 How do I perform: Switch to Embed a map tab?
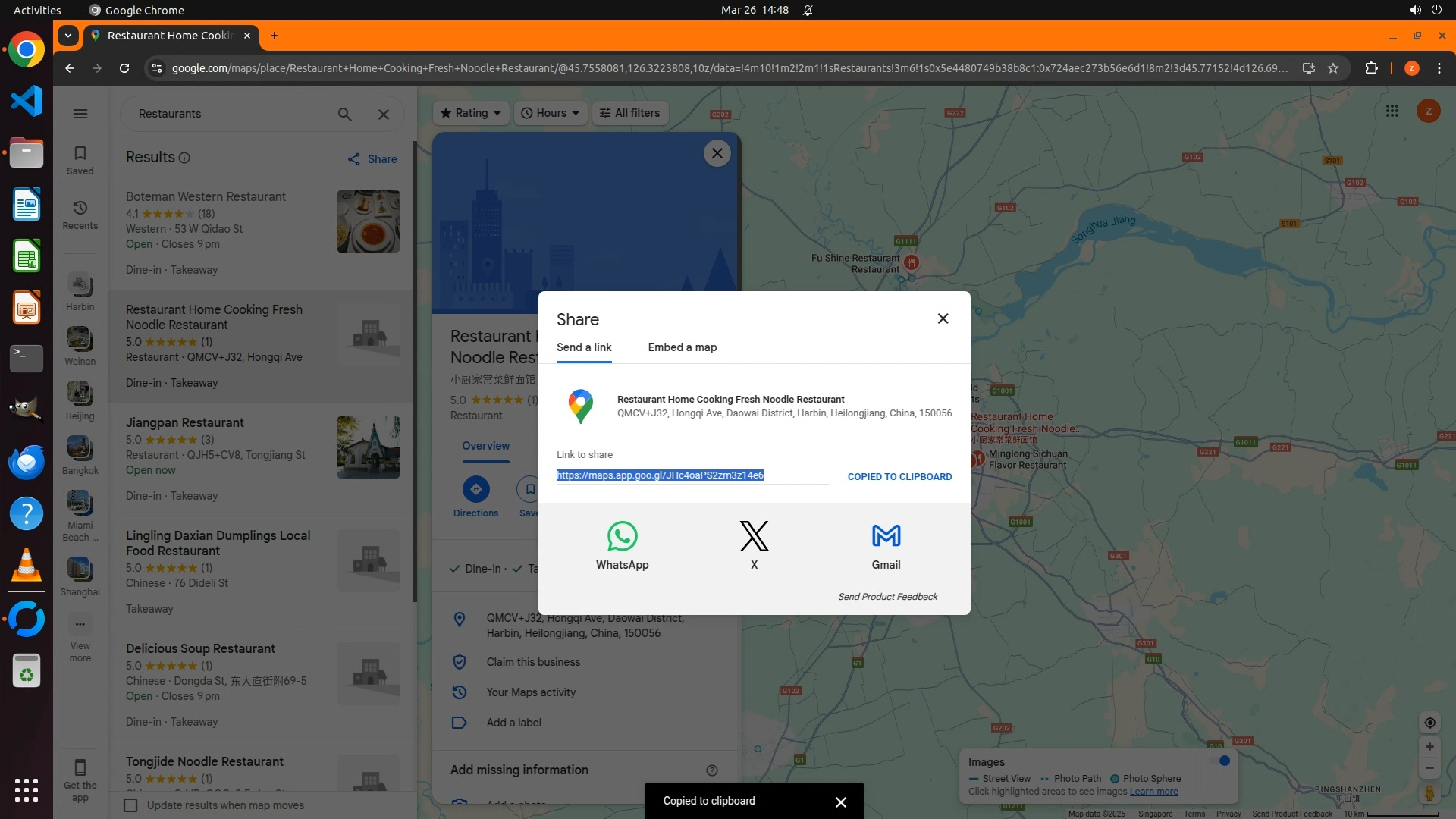pyautogui.click(x=682, y=347)
